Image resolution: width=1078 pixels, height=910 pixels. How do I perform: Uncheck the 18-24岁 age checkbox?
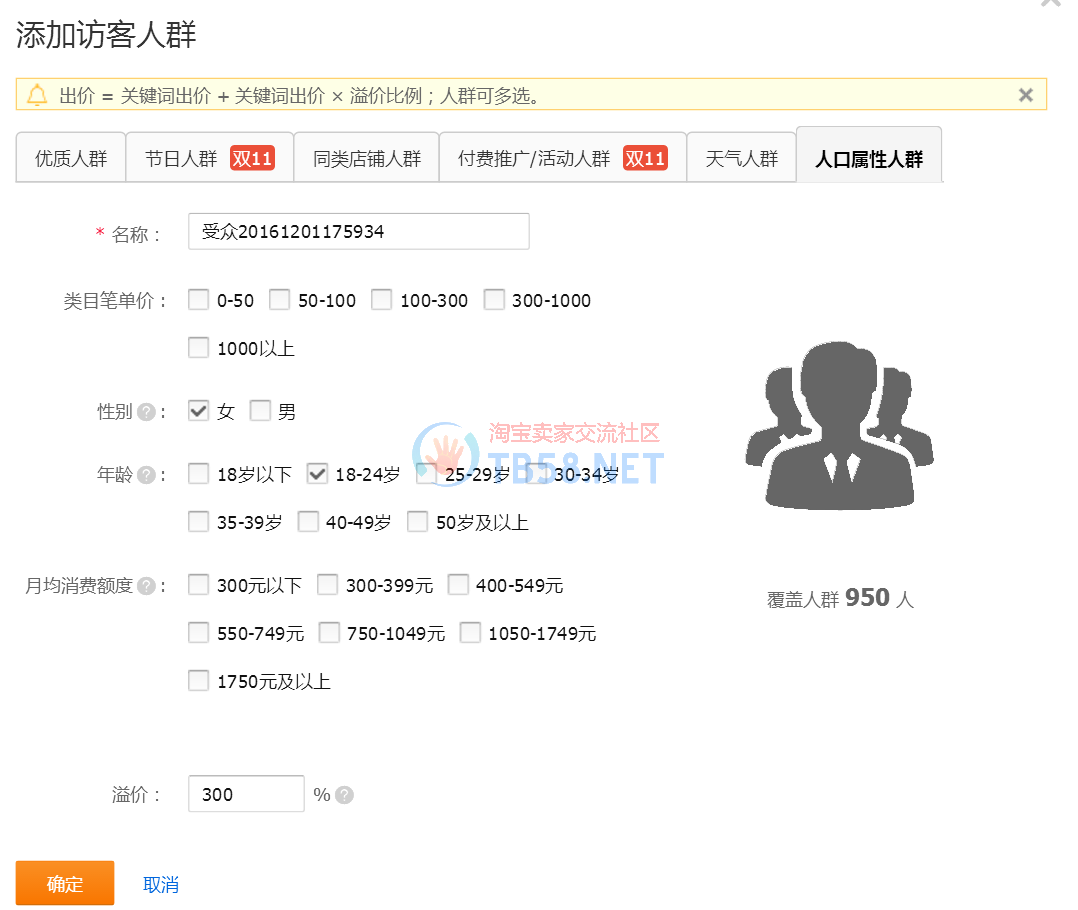317,474
